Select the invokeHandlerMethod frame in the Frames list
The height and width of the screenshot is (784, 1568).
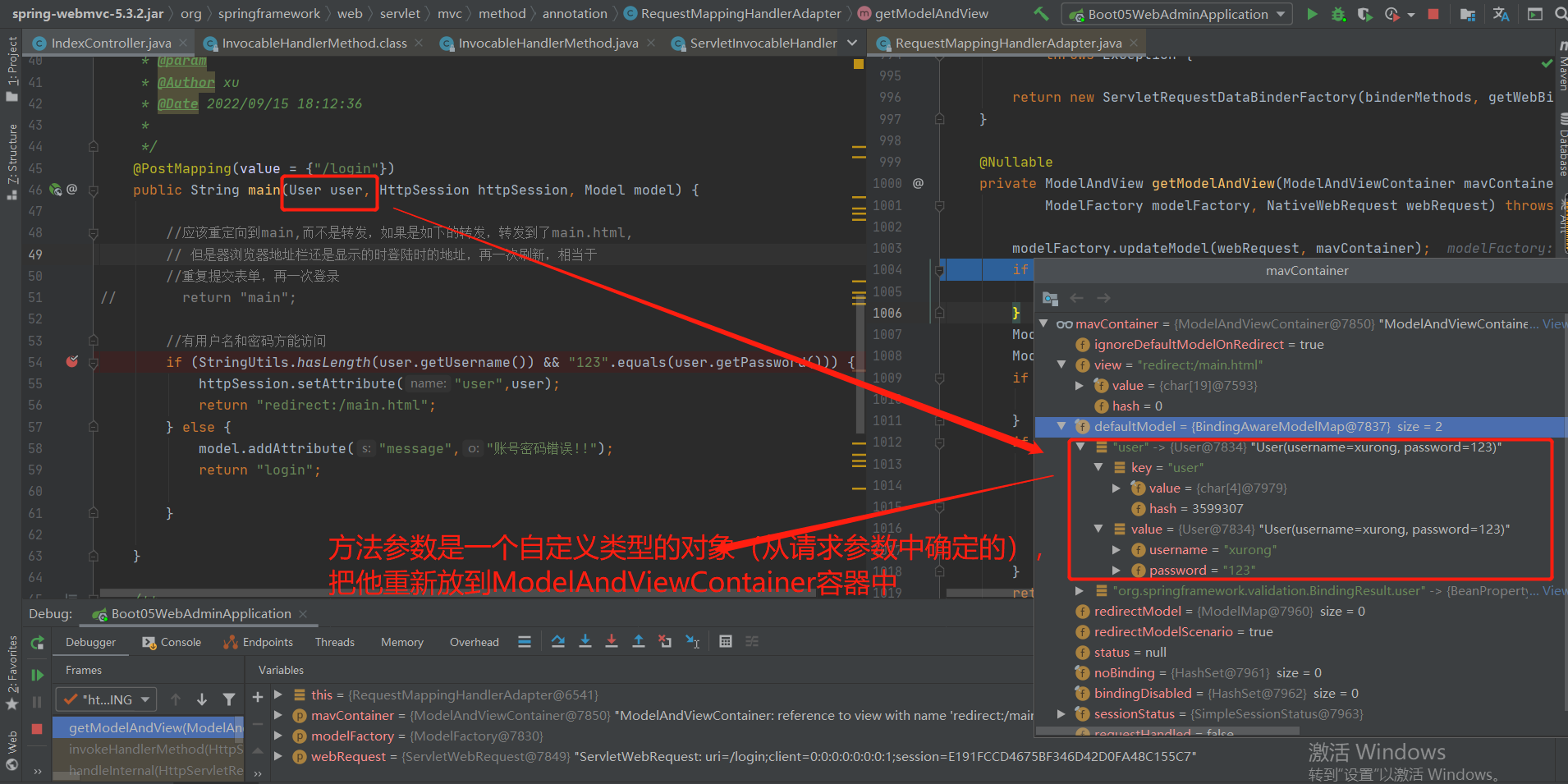149,749
